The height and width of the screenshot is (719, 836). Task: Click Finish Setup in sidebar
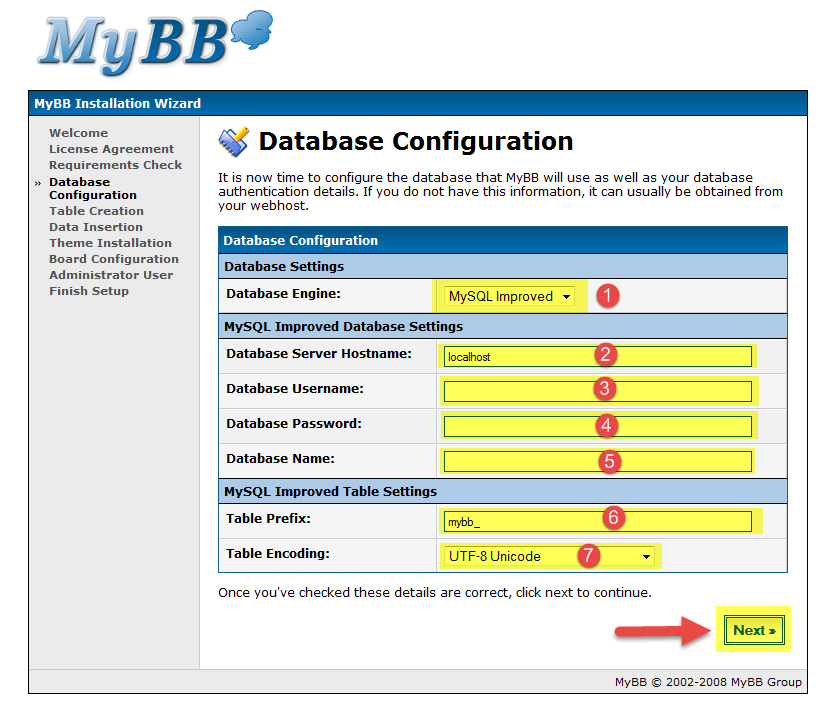point(89,291)
